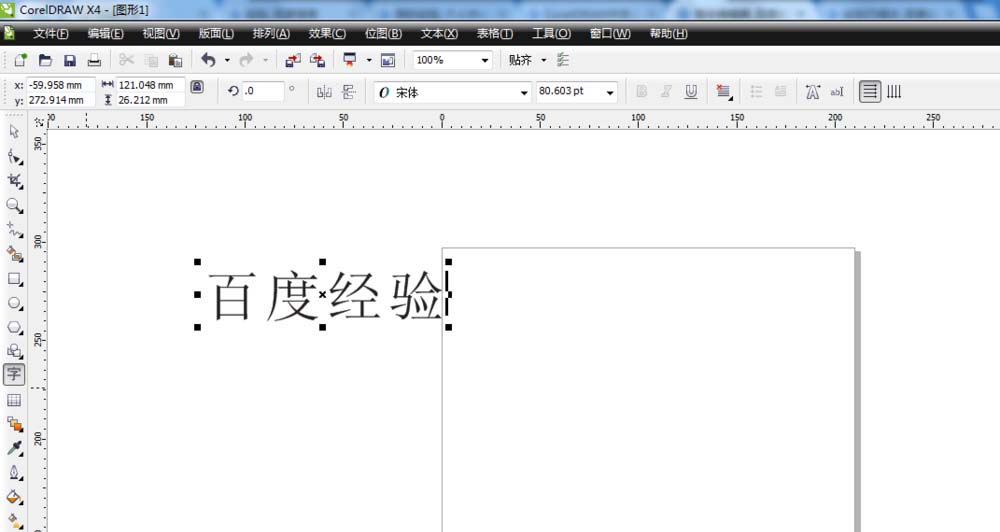Open the character formatting dialog
Screen dimensions: 1000x532
coord(812,92)
